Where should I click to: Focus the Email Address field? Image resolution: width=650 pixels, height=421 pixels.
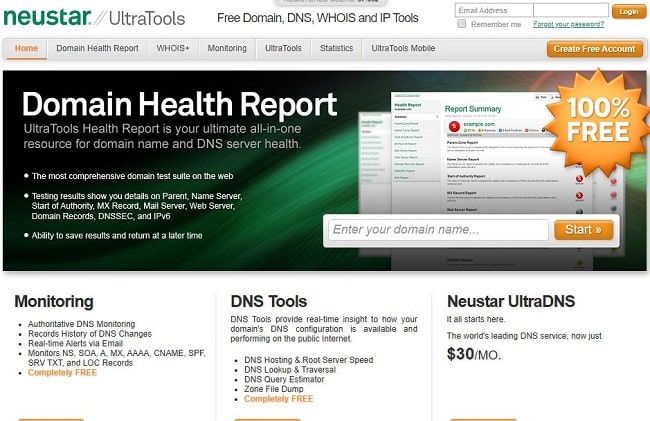point(494,10)
